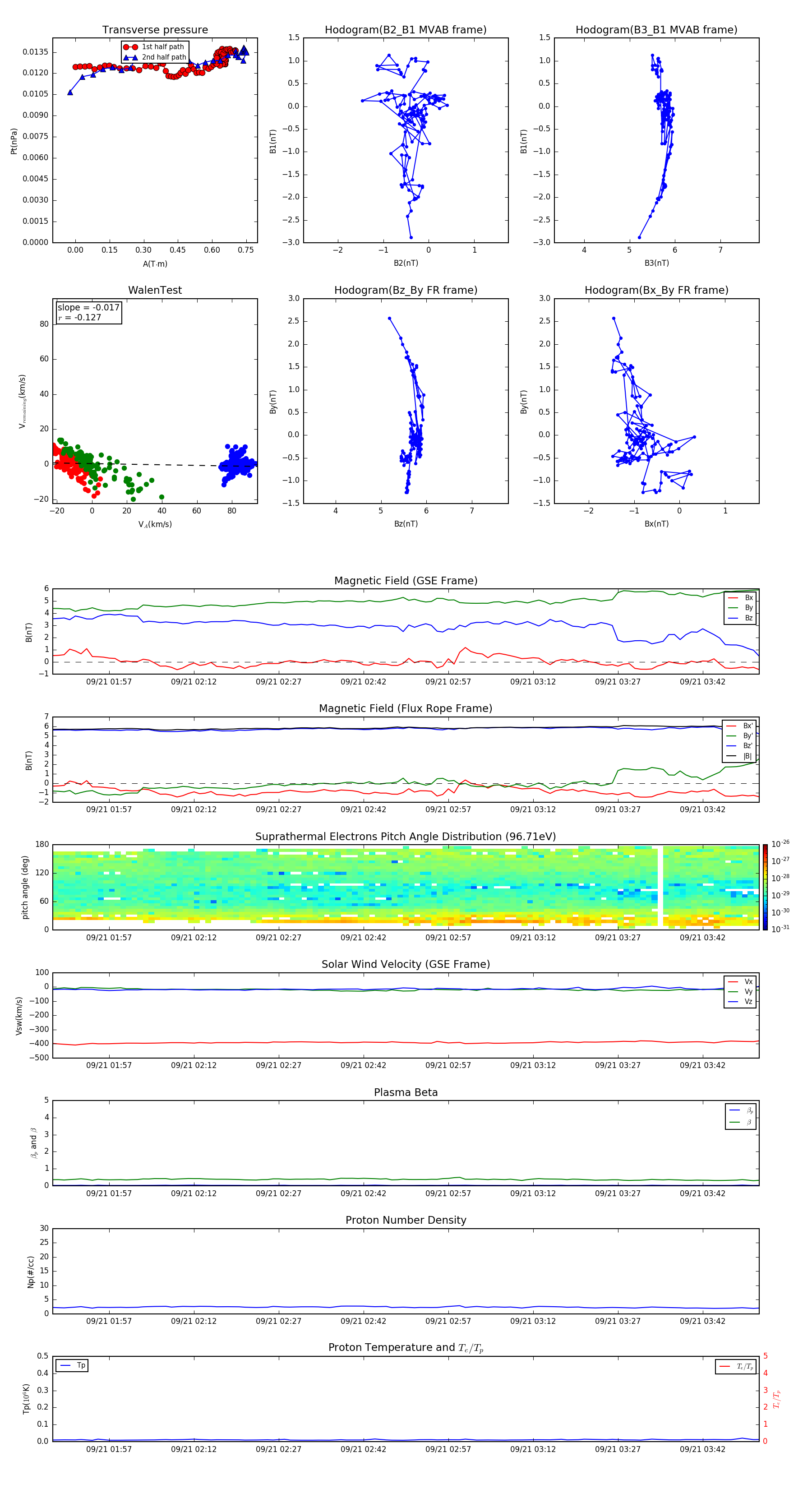Select the Bz legend entry in GSE plot
812x1489 pixels.
click(x=740, y=619)
